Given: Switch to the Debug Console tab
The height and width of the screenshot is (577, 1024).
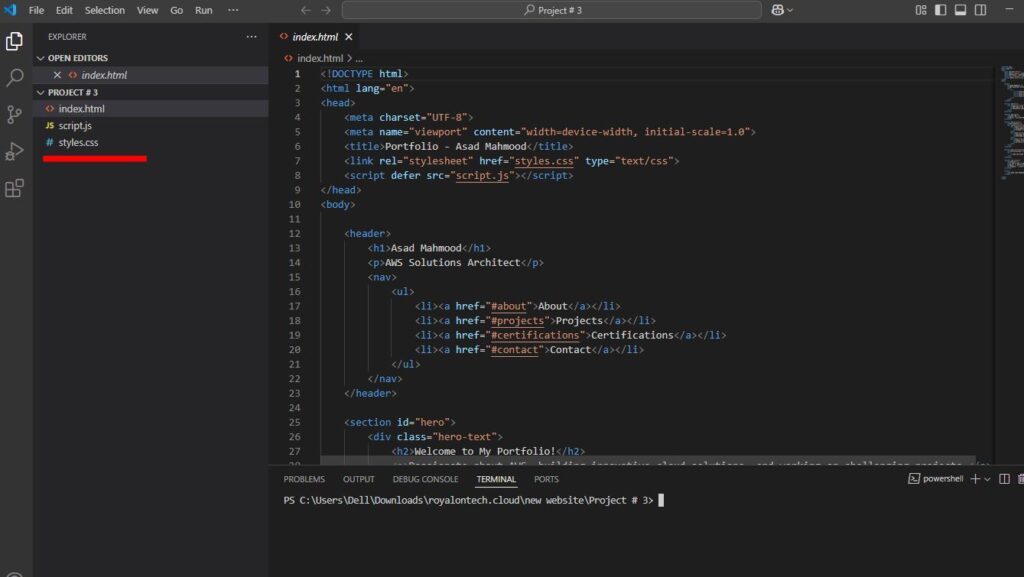Looking at the screenshot, I should pos(425,479).
